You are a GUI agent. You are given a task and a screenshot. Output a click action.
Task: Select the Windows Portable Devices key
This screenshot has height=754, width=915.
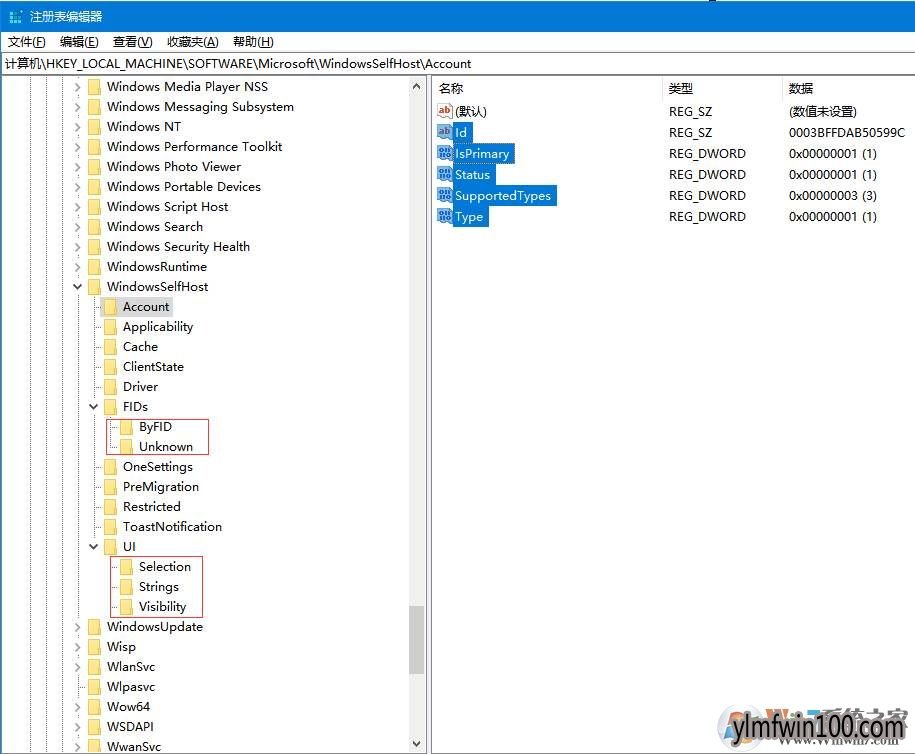tap(184, 187)
